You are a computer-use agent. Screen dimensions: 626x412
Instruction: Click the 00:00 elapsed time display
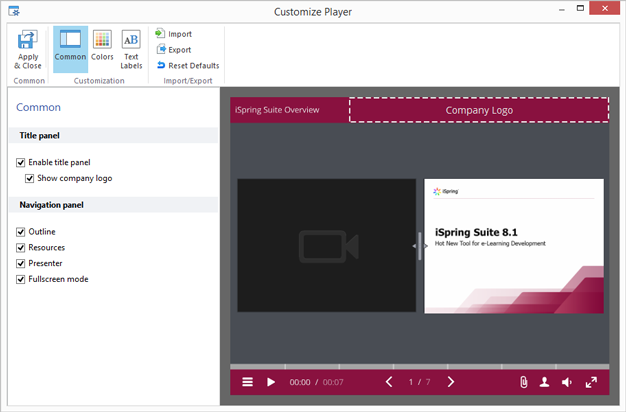point(300,382)
